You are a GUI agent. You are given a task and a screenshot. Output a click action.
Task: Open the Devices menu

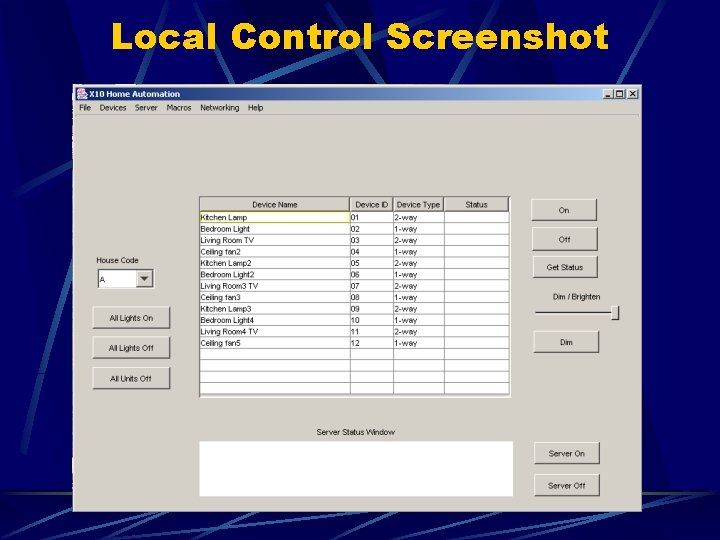tap(113, 108)
